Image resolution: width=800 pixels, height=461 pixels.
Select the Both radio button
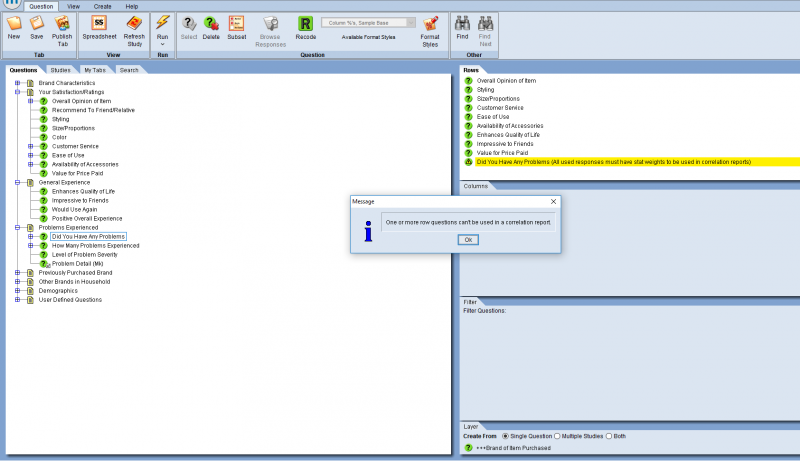click(x=609, y=436)
